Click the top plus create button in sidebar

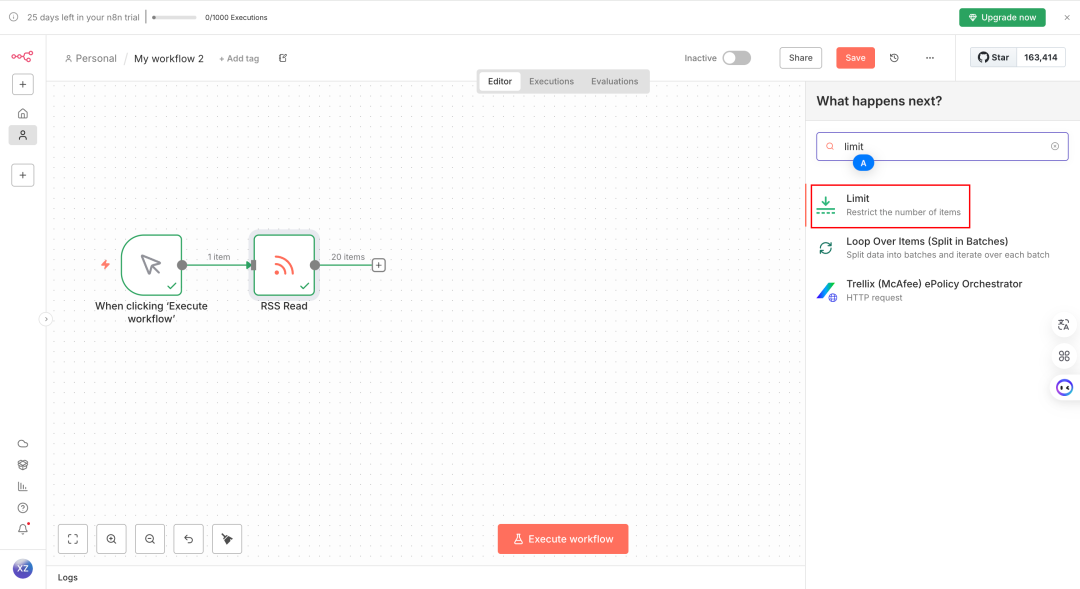(23, 84)
